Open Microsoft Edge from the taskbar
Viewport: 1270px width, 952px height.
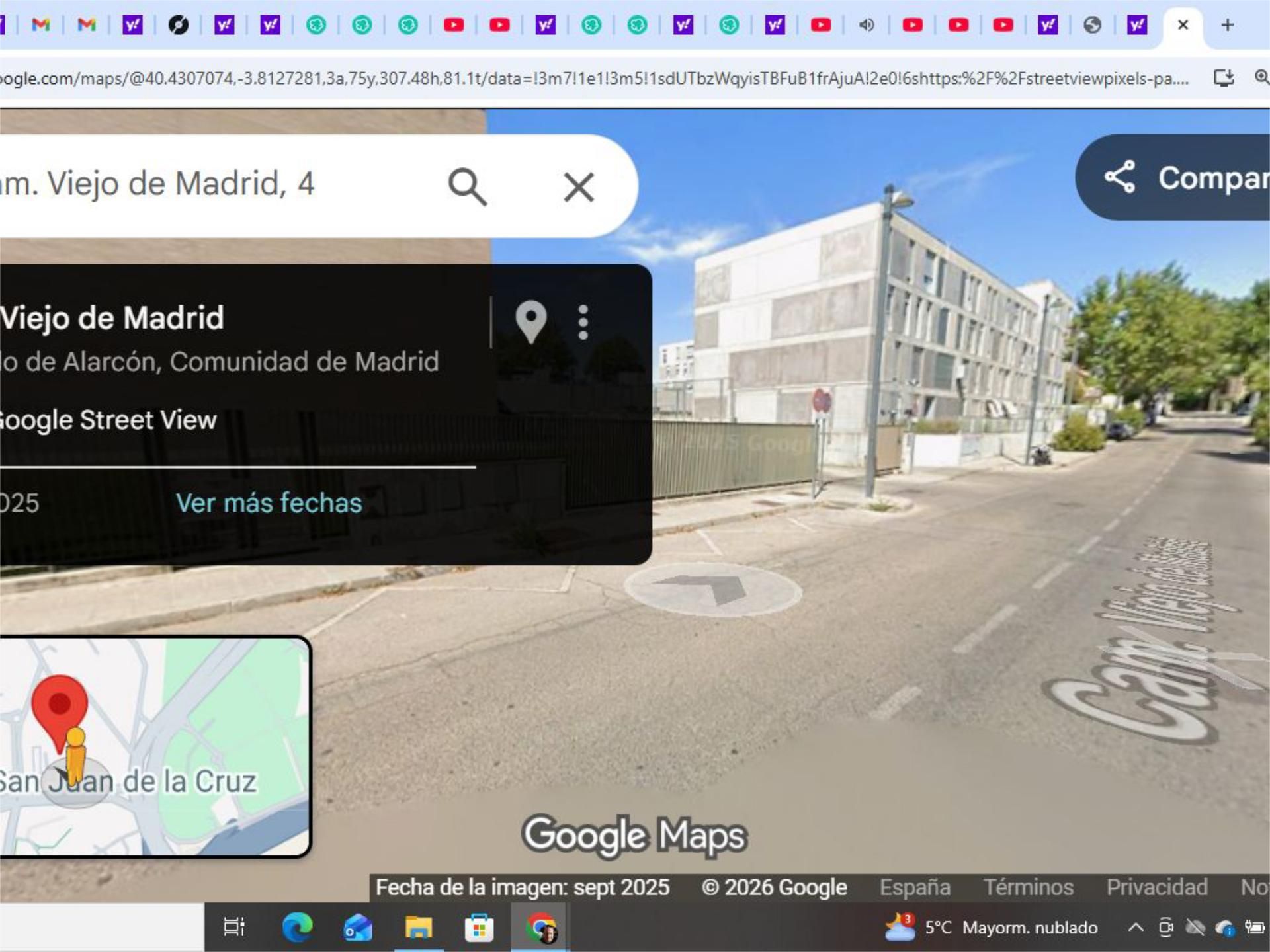pos(297,928)
